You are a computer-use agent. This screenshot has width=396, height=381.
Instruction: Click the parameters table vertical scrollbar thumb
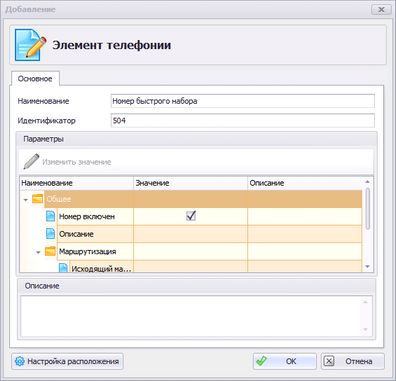click(368, 209)
